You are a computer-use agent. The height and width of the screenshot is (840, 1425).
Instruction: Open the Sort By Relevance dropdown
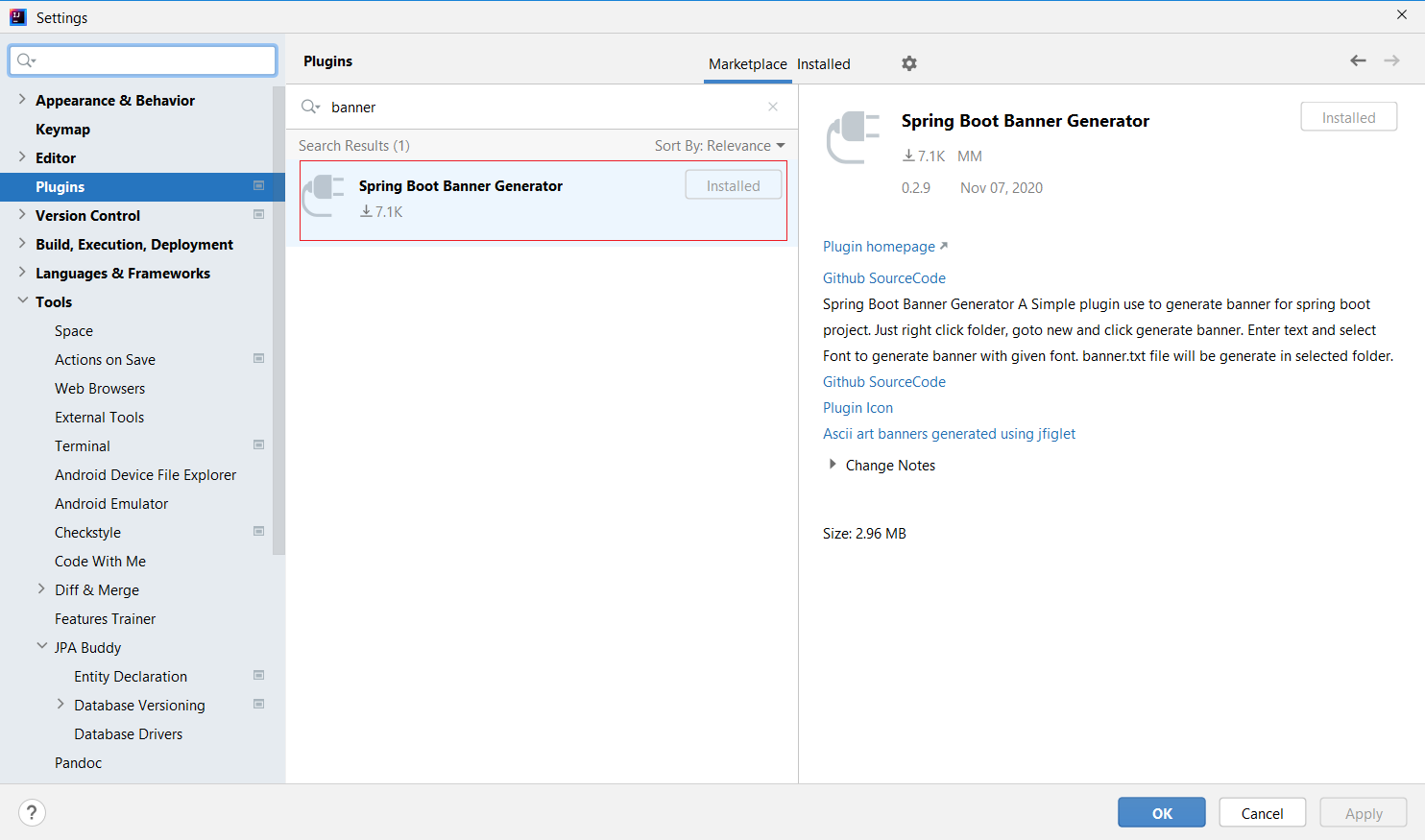(719, 146)
